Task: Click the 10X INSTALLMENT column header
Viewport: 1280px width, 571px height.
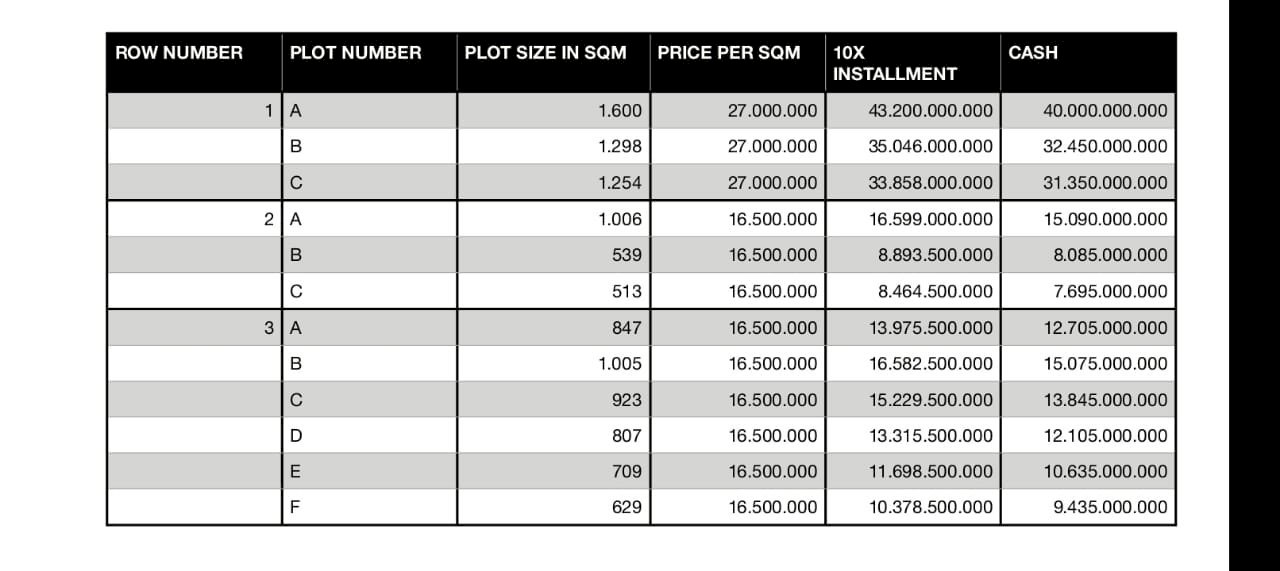Action: [895, 63]
